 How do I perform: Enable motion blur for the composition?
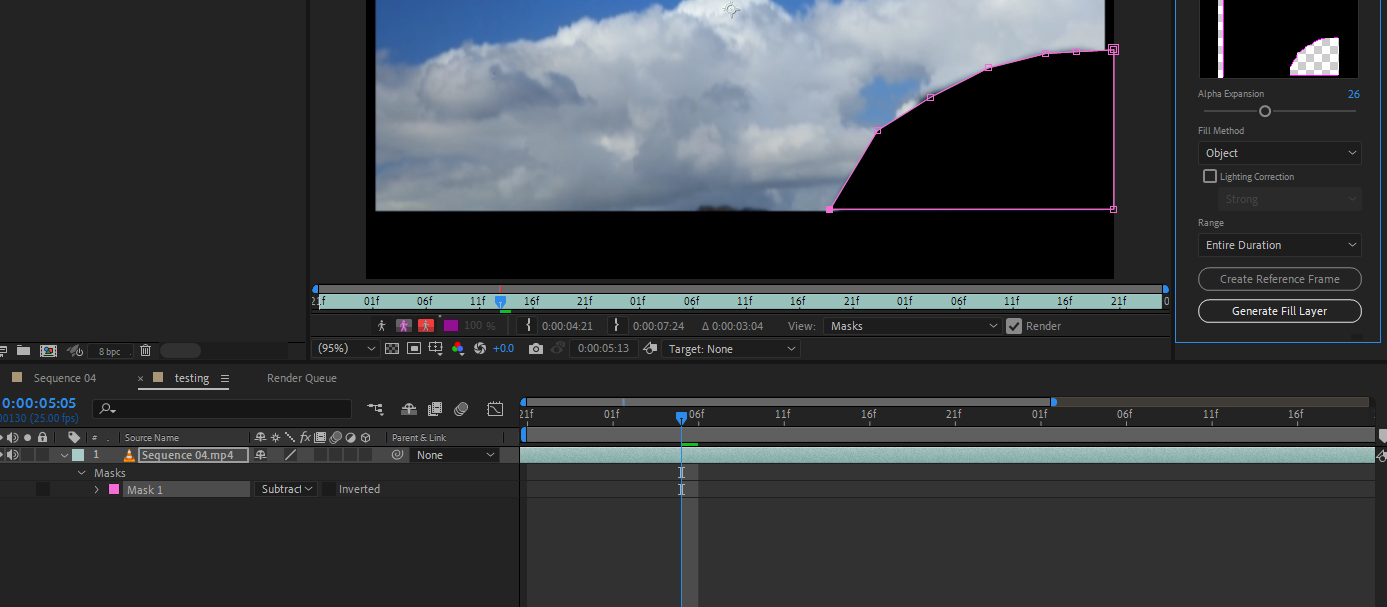pos(461,409)
